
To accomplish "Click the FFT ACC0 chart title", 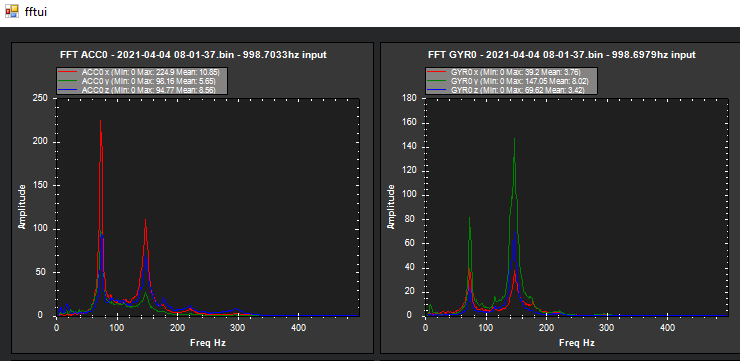I will click(x=193, y=55).
